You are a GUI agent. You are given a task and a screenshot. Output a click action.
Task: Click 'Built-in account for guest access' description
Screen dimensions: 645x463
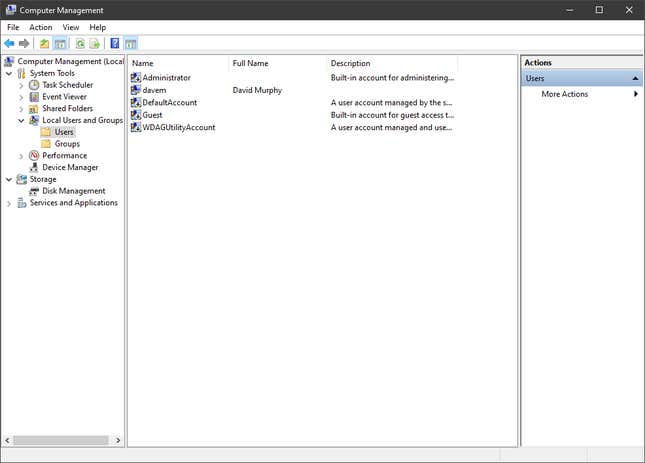coord(392,115)
